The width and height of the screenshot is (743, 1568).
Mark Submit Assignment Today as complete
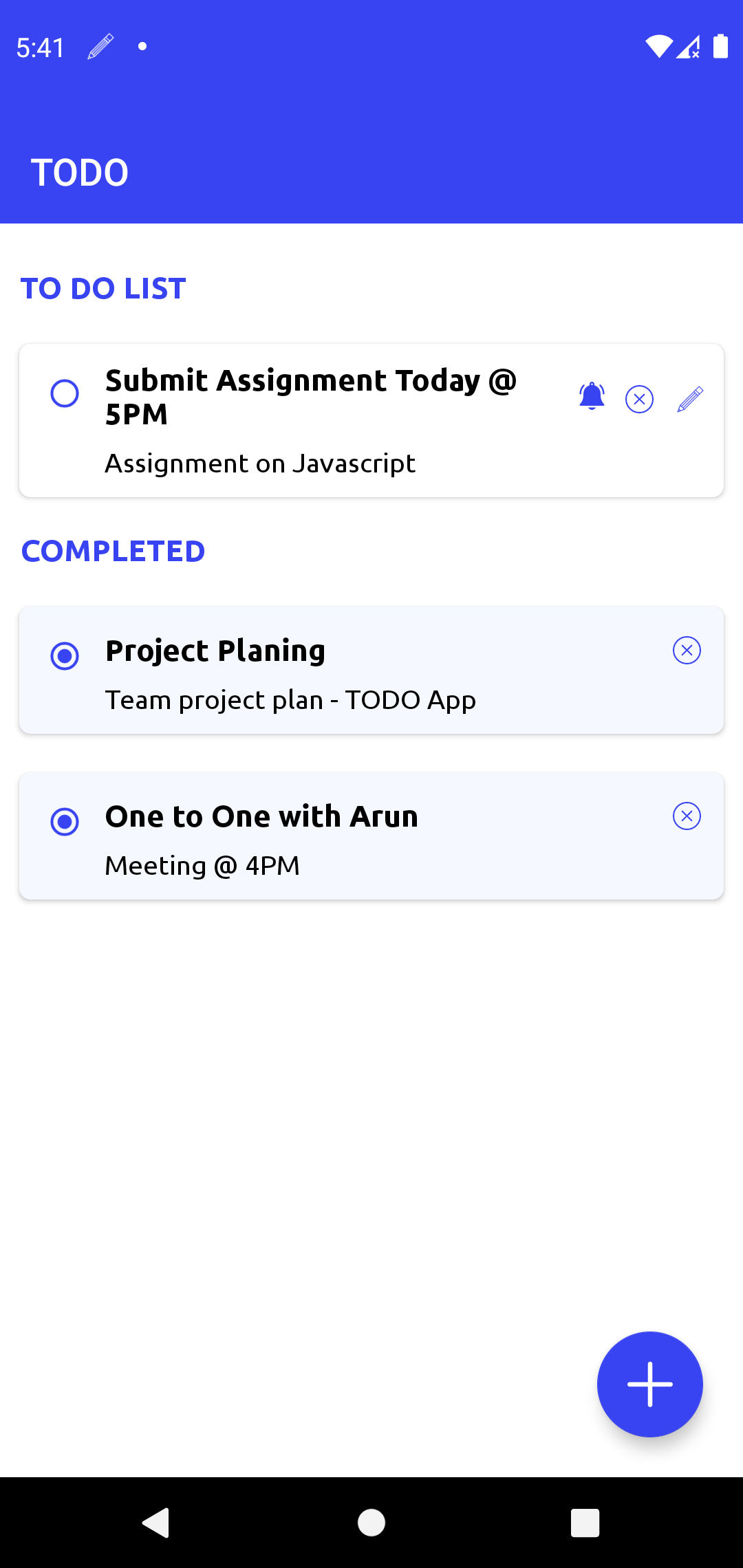click(64, 394)
